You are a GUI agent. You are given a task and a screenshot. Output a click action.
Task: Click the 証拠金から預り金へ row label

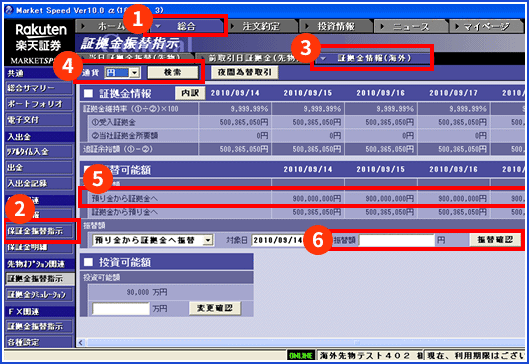coord(125,212)
